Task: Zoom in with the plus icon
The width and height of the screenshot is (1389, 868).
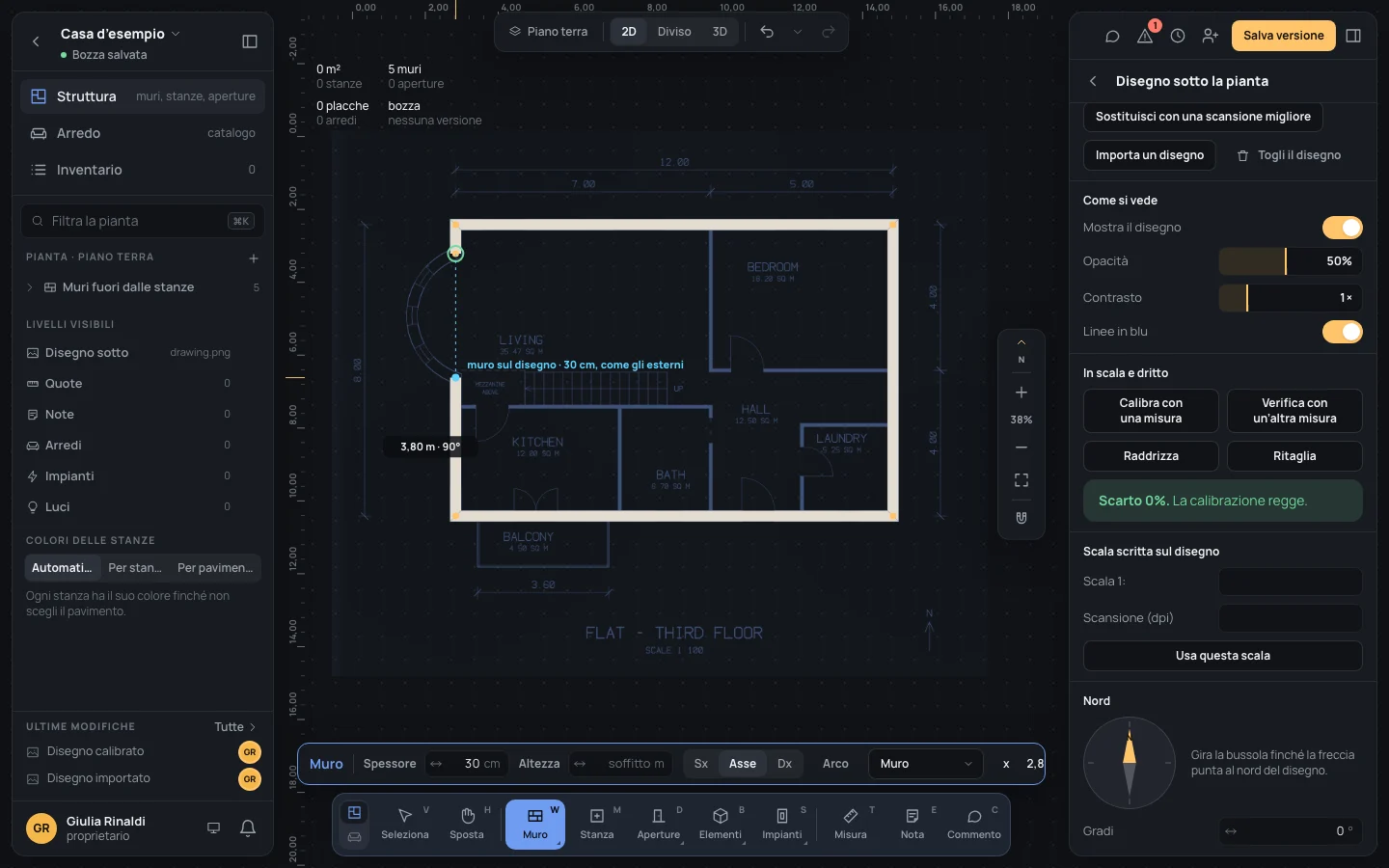Action: 1021,393
